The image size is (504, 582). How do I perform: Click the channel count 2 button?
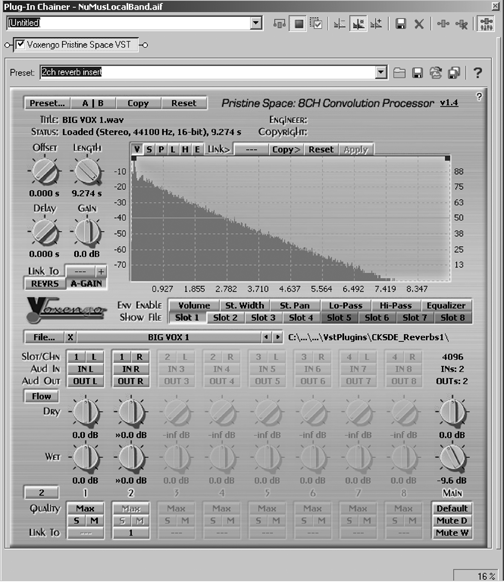[41, 493]
